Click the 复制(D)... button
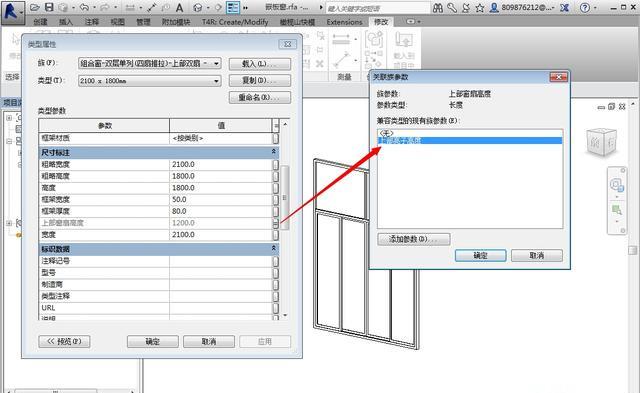The height and width of the screenshot is (393, 640). (x=260, y=80)
